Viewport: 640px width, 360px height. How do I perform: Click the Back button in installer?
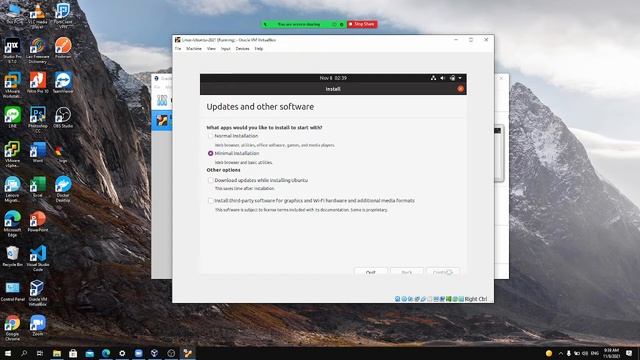407,272
